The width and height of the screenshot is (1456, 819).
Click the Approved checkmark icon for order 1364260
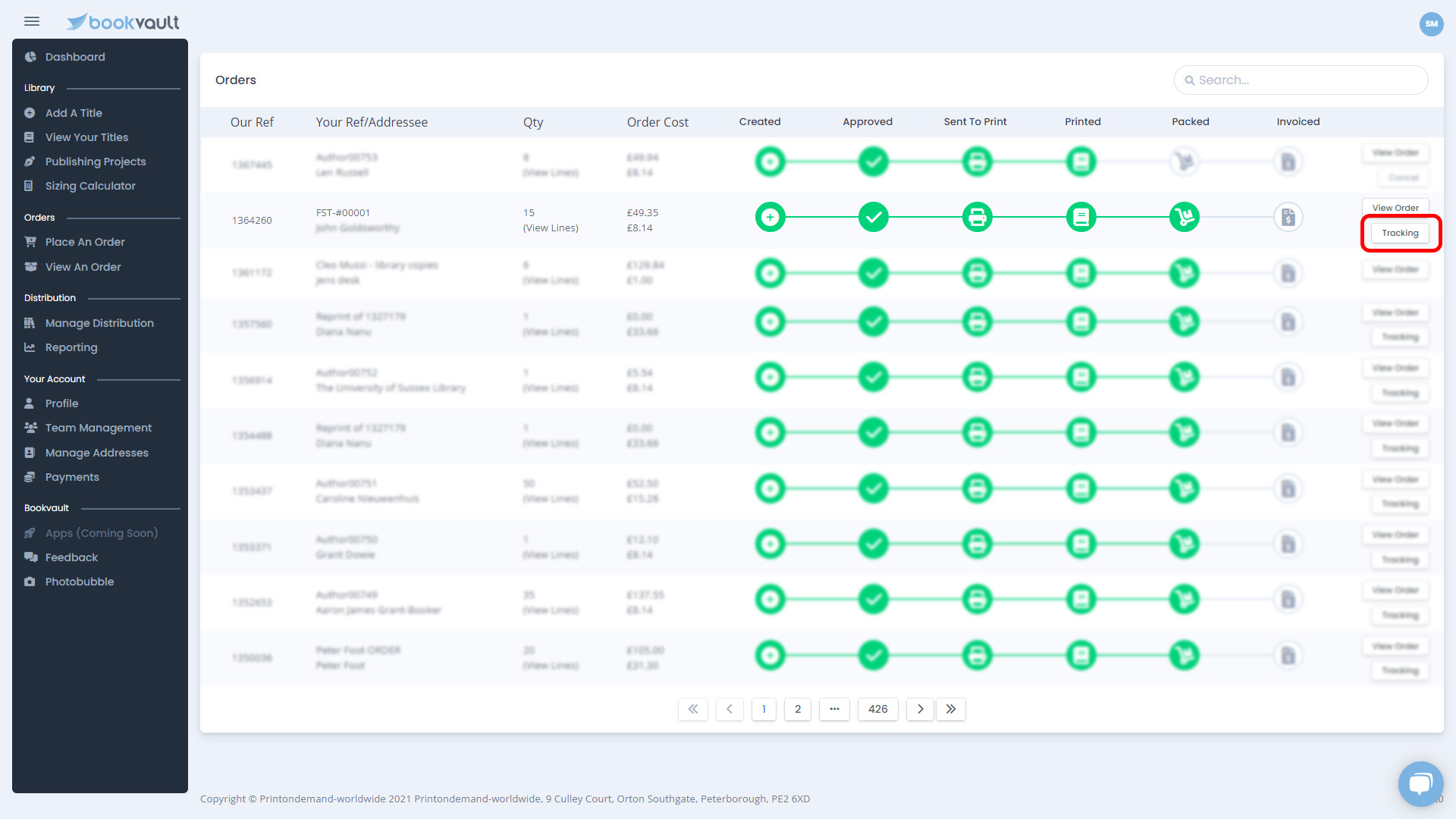point(874,218)
